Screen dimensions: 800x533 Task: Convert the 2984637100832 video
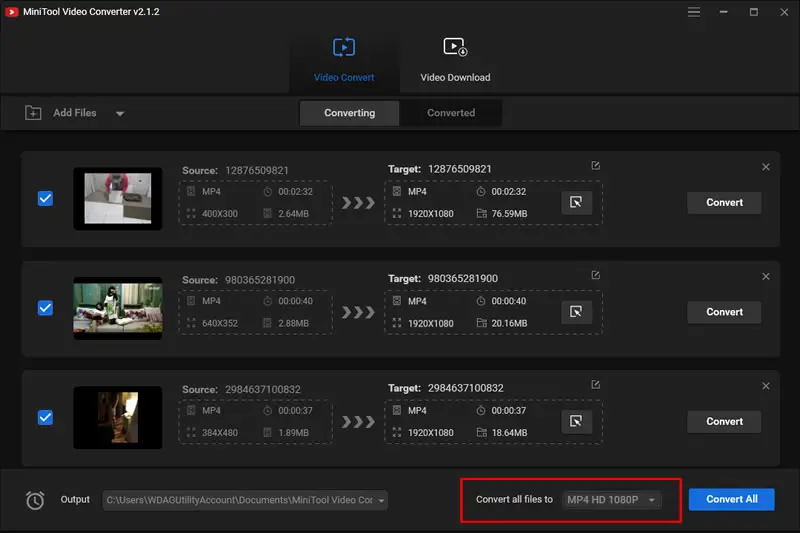click(724, 421)
